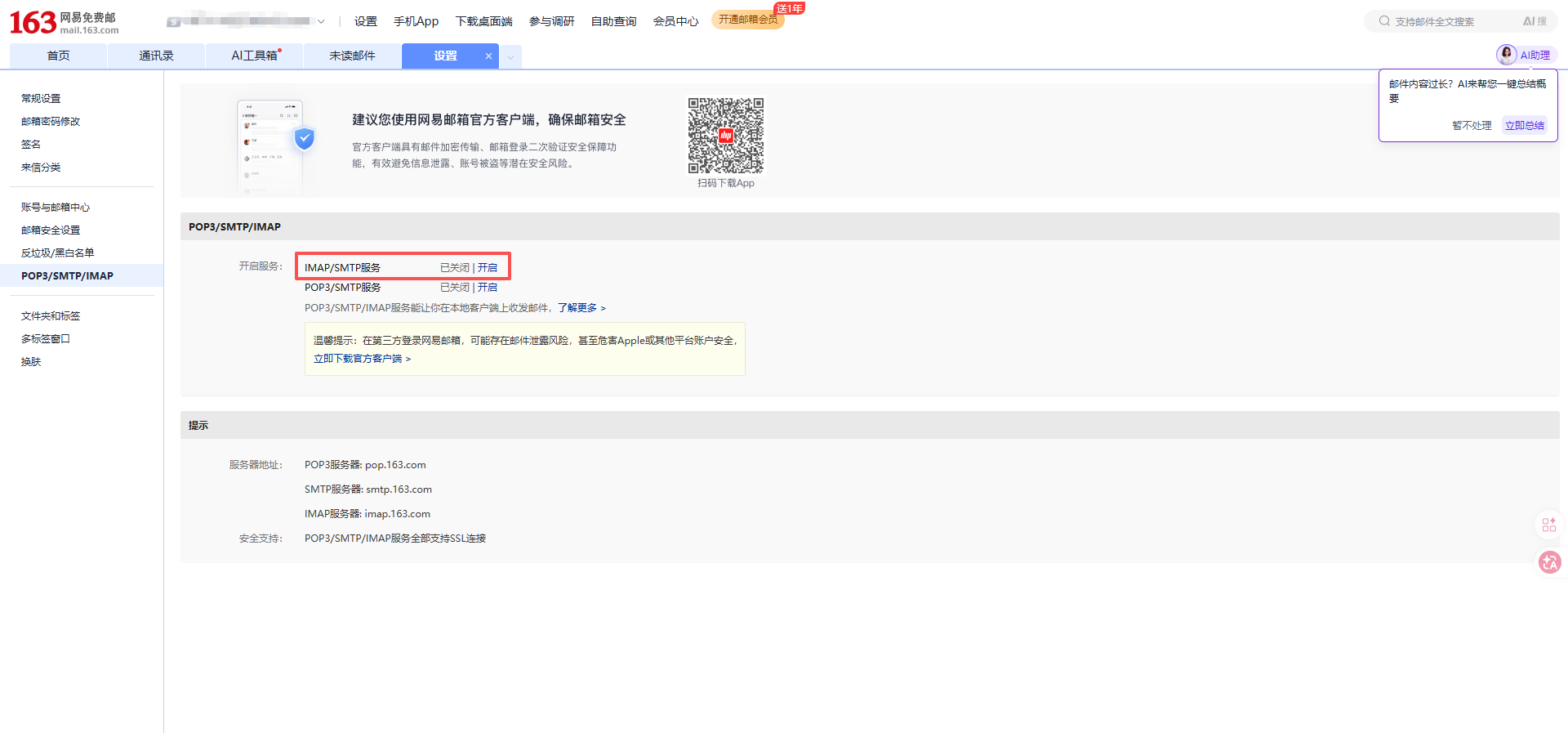Click the 163 mail logo
Image resolution: width=1568 pixels, height=733 pixels.
[64, 22]
